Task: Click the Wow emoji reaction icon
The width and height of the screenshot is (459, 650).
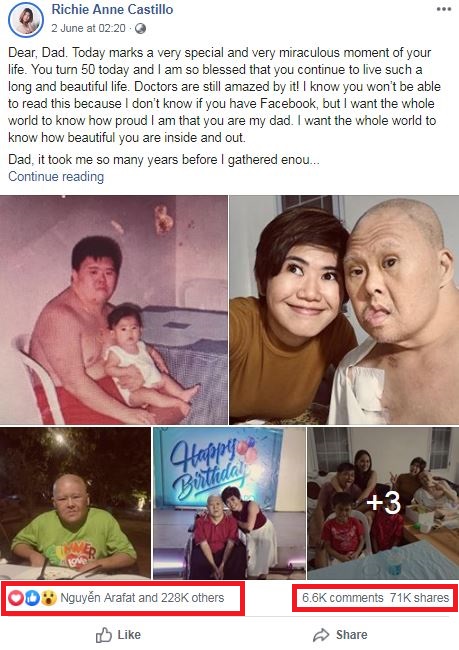Action: tap(49, 598)
